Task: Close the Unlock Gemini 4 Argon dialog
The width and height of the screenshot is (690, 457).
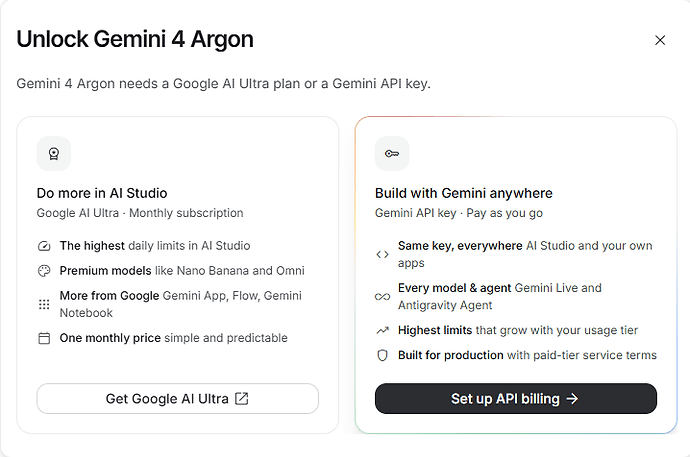Action: (660, 40)
